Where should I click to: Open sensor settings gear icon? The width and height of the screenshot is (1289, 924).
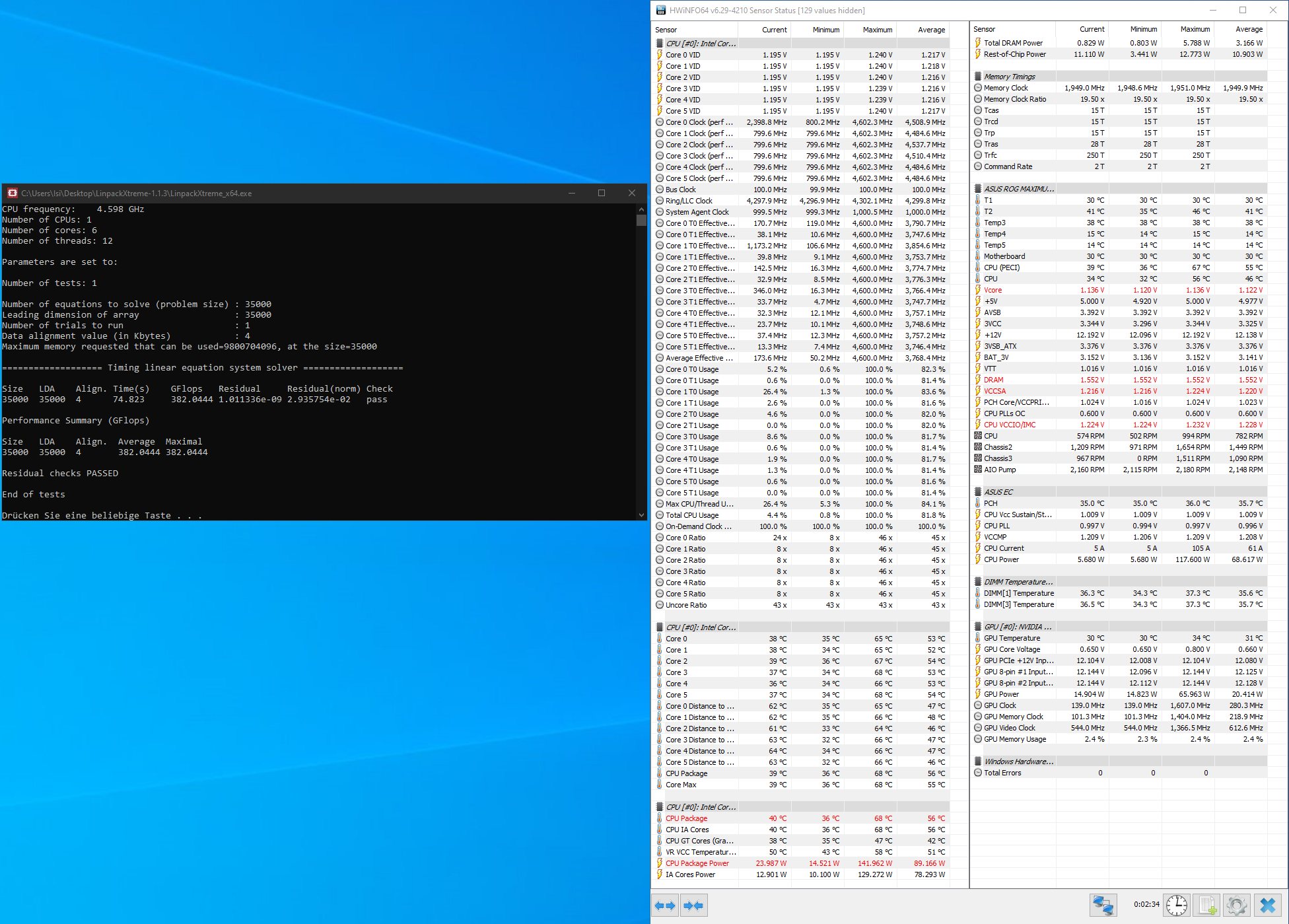pyautogui.click(x=1237, y=905)
